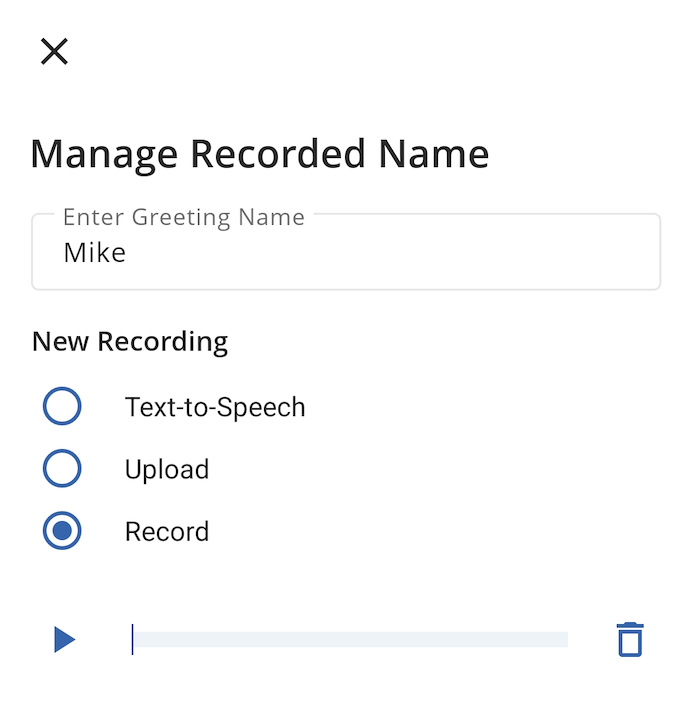Screen dimensions: 690x710
Task: Click empty space after Mike in field
Action: point(389,253)
